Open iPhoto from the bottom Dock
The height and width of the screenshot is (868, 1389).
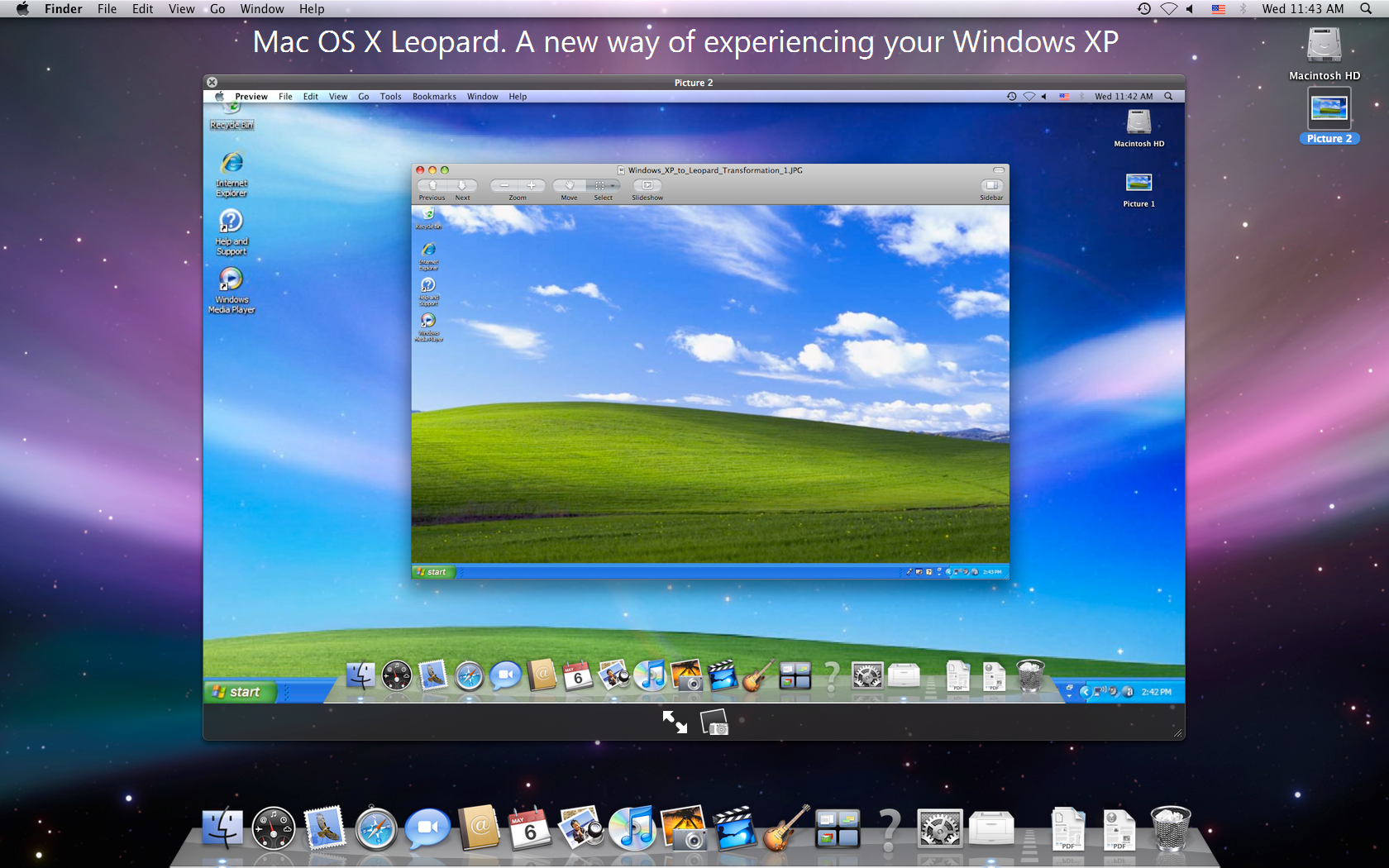tap(684, 828)
